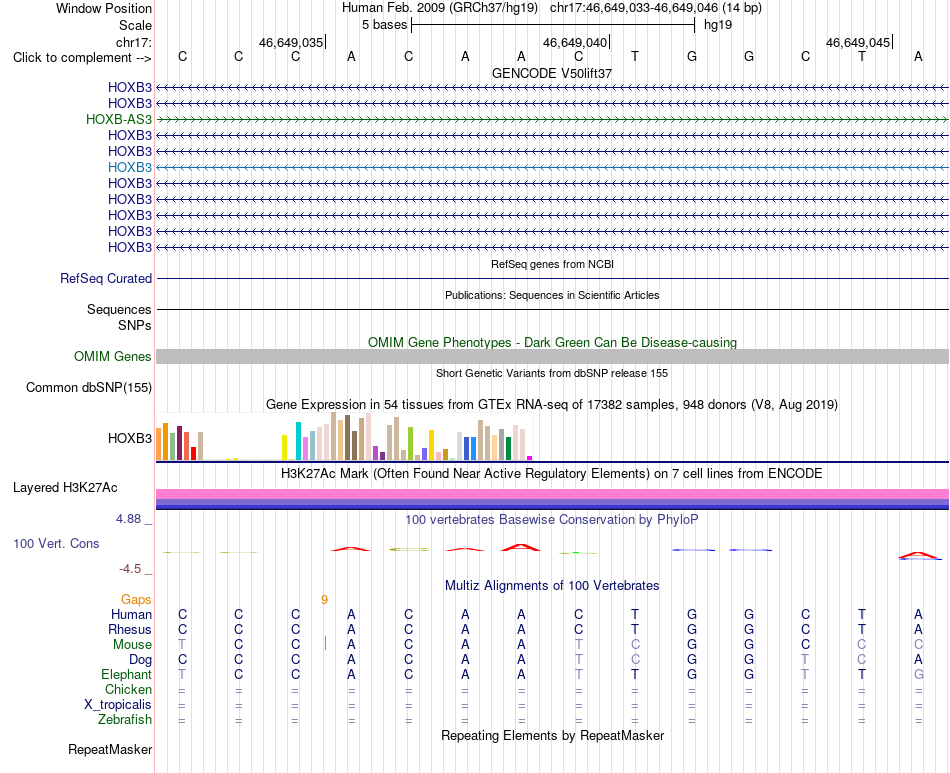Open 'Publications: Sequences in Scientific Articles' title
Screen dimensions: 950x773
pyautogui.click(x=552, y=295)
